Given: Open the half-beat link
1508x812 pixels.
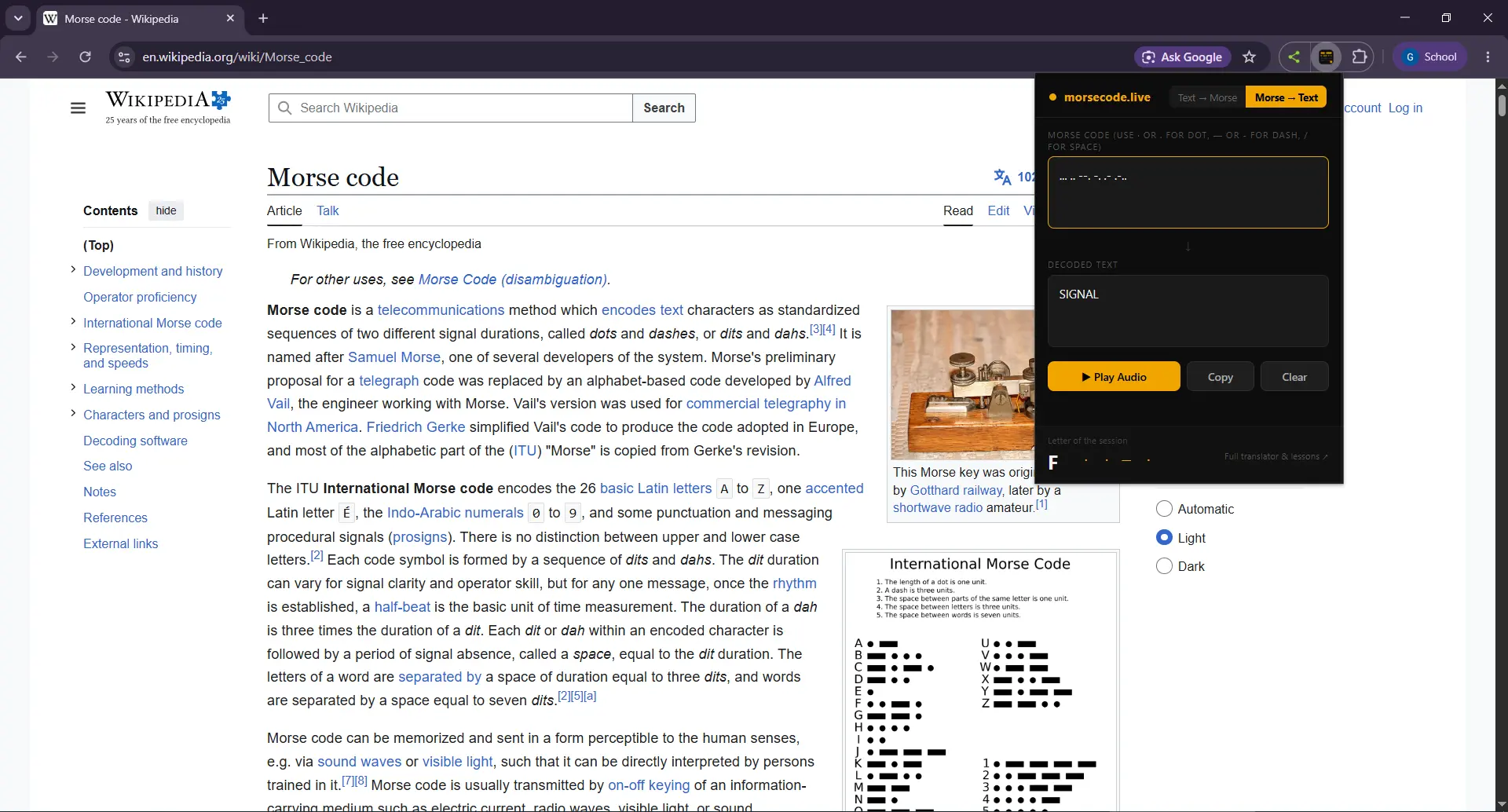Looking at the screenshot, I should click(x=402, y=607).
